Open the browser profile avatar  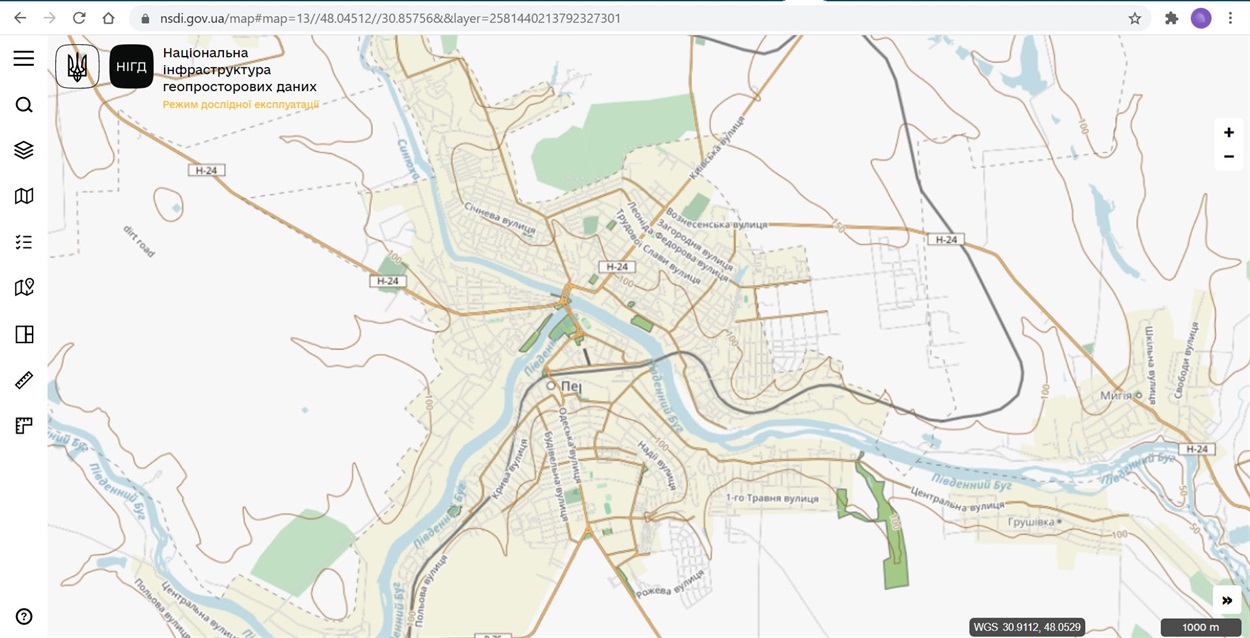click(1201, 18)
